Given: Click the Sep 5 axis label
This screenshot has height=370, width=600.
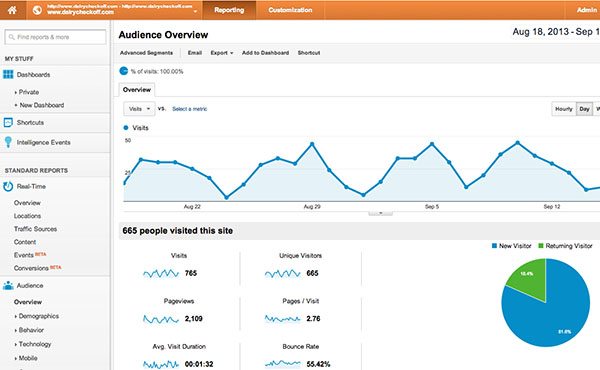Looking at the screenshot, I should [x=432, y=207].
